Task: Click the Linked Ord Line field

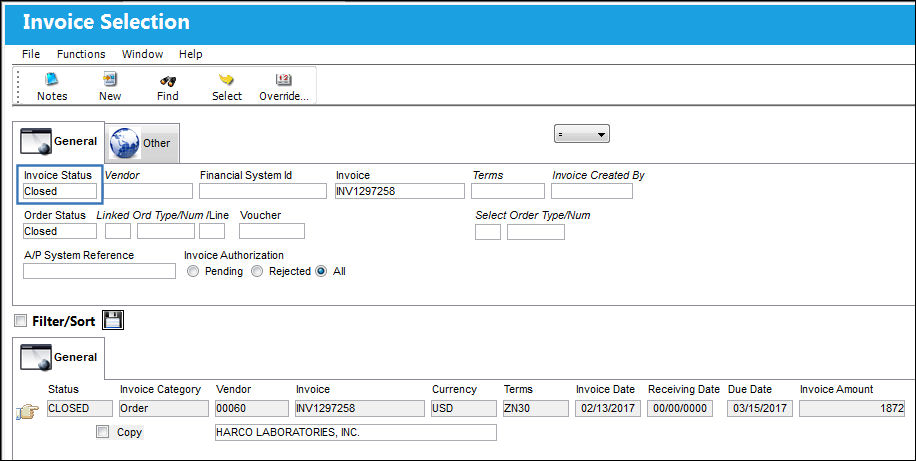Action: point(212,231)
